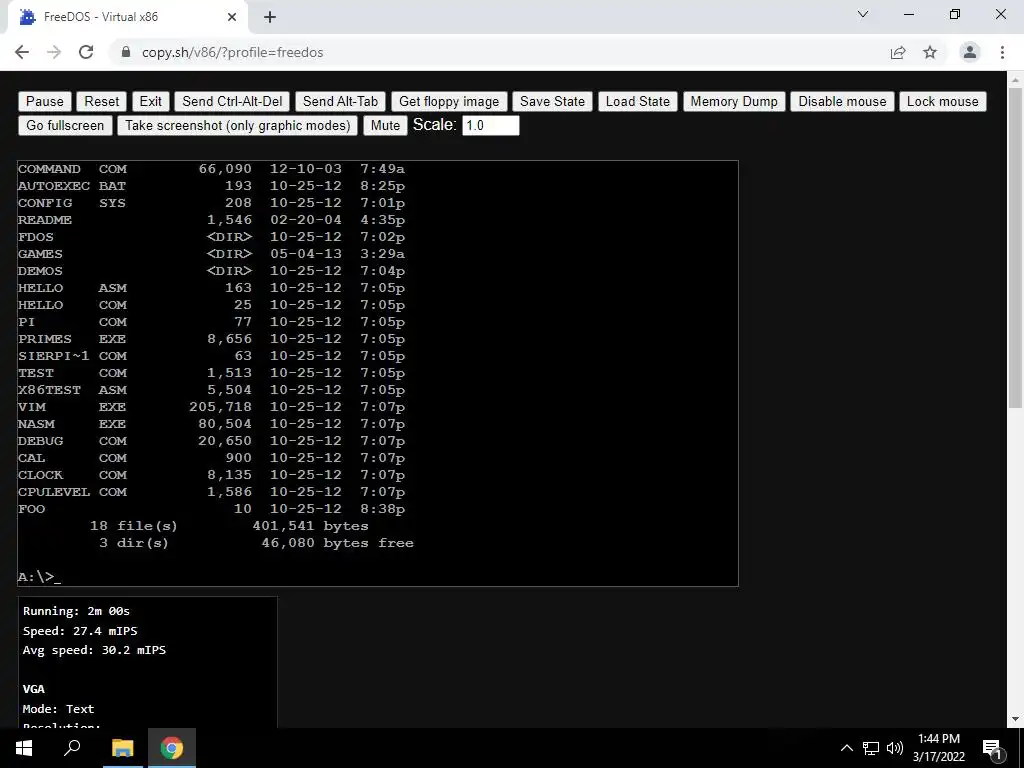Click the SIERPI~1 COM entry
The width and height of the screenshot is (1024, 768).
[211, 356]
